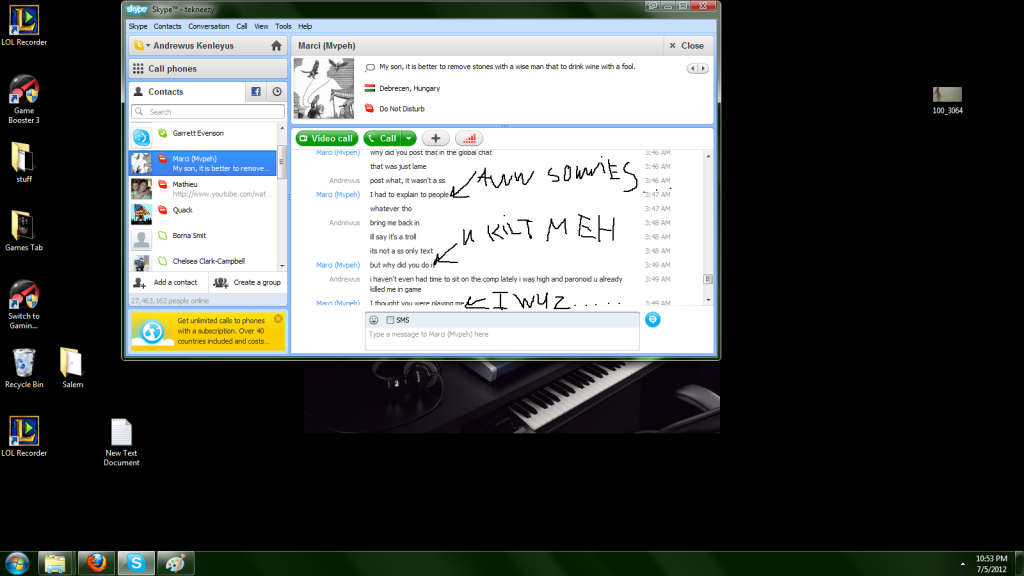This screenshot has width=1024, height=576.
Task: Click Add a contact
Action: [168, 283]
